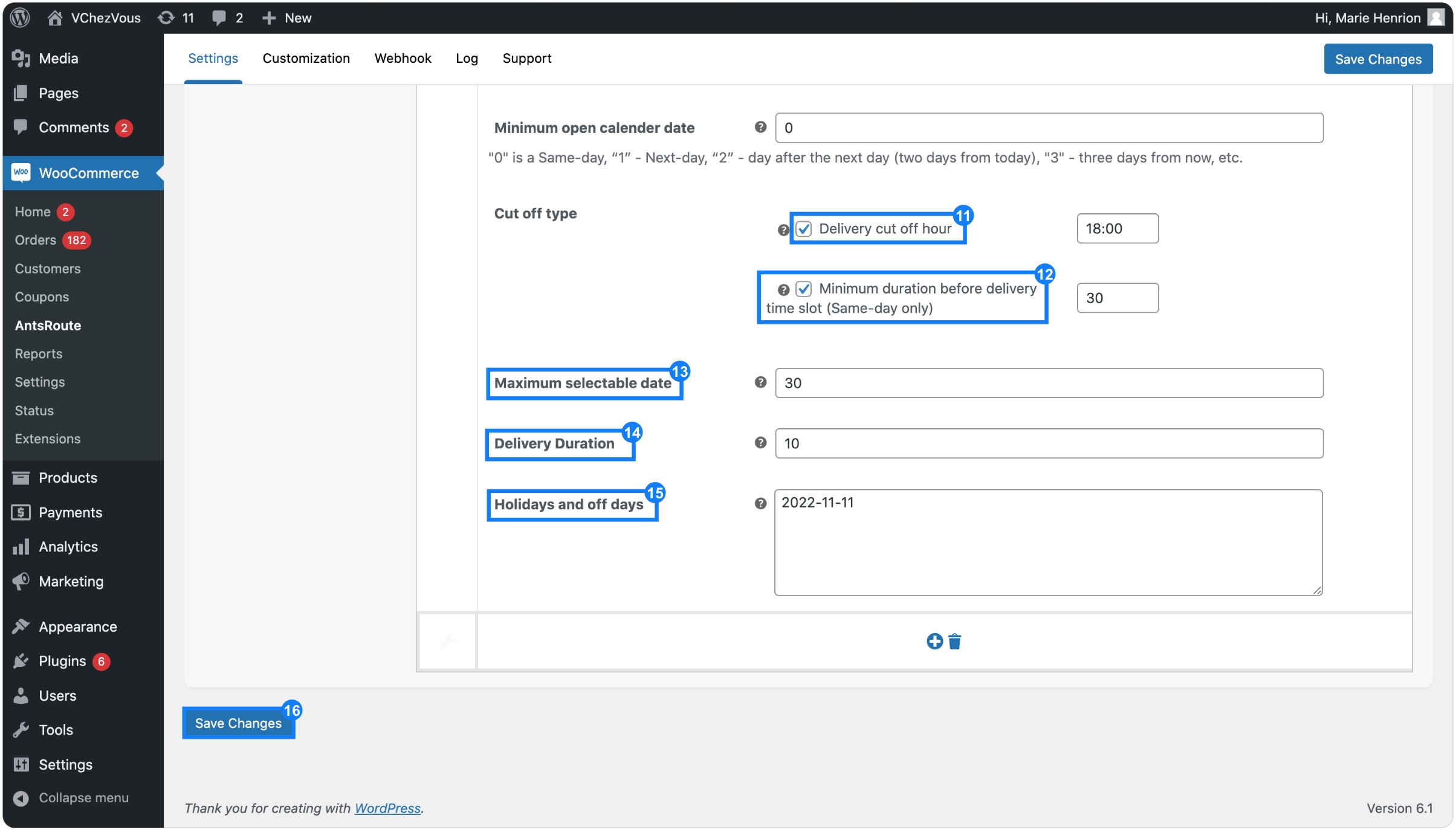Click the Version 6.1 footer text
This screenshot has height=830, width=1456.
(1400, 808)
